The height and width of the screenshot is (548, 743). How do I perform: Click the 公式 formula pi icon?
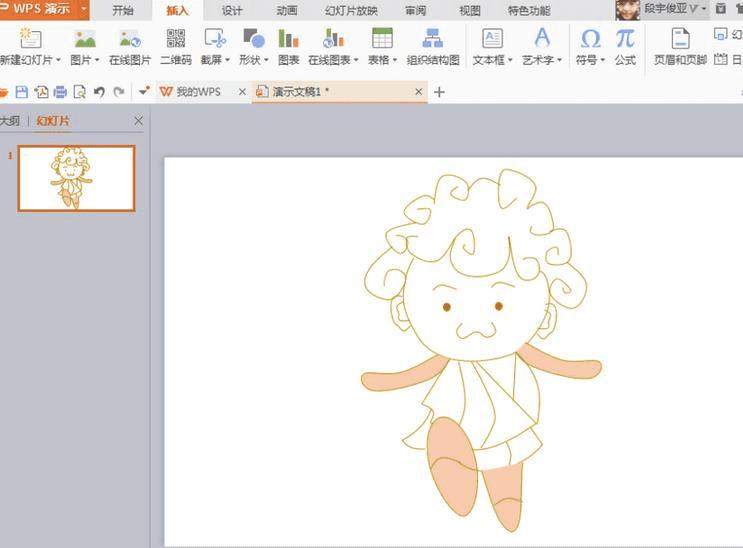[x=625, y=46]
